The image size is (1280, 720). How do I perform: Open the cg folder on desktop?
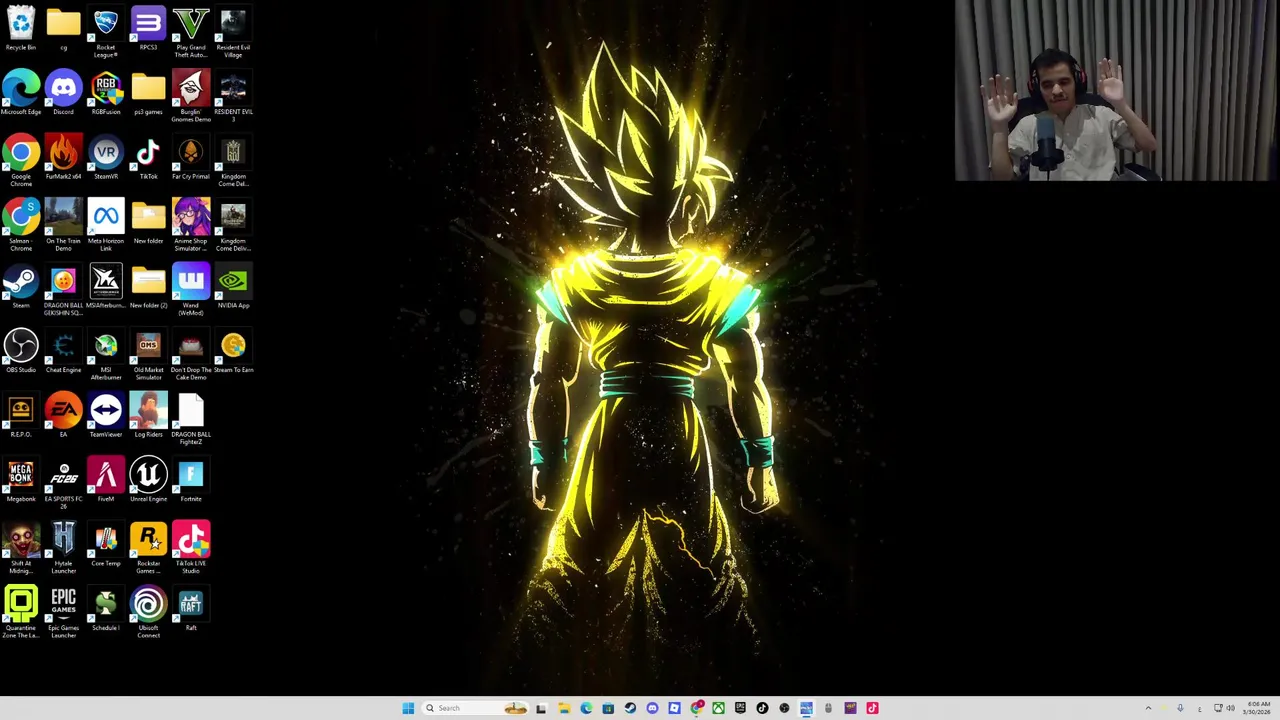[x=63, y=29]
